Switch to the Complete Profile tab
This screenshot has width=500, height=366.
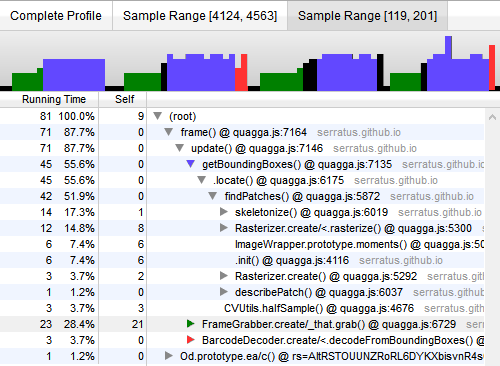click(x=56, y=16)
